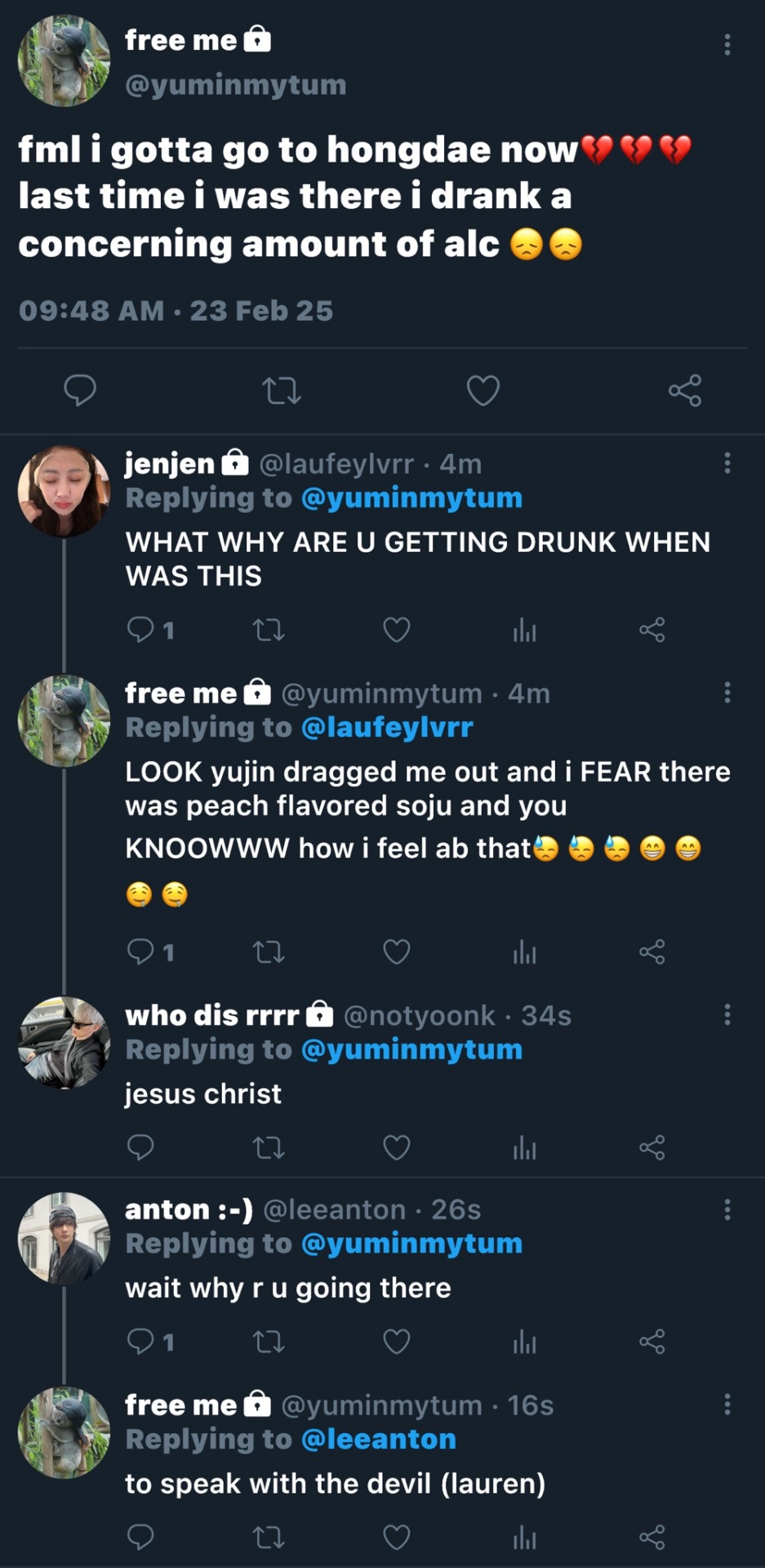Like jenjen's GETTING DRUNK reply
This screenshot has width=765, height=1568.
click(x=397, y=630)
